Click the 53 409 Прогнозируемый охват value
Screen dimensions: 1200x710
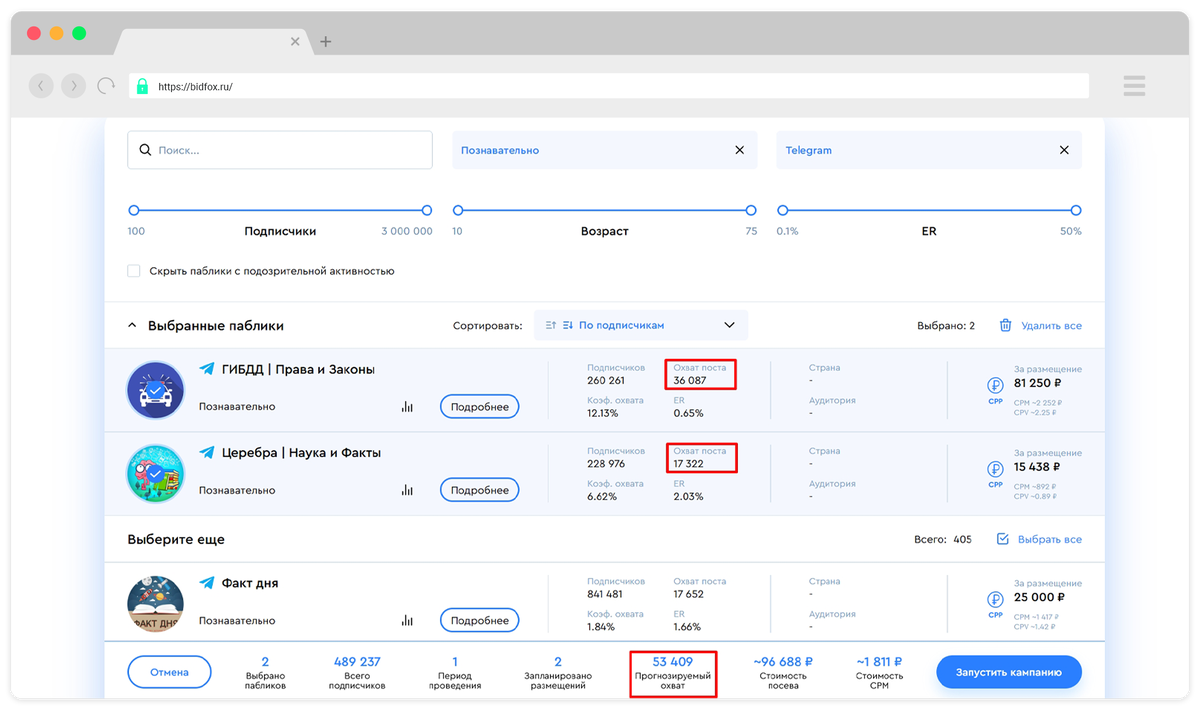[673, 661]
